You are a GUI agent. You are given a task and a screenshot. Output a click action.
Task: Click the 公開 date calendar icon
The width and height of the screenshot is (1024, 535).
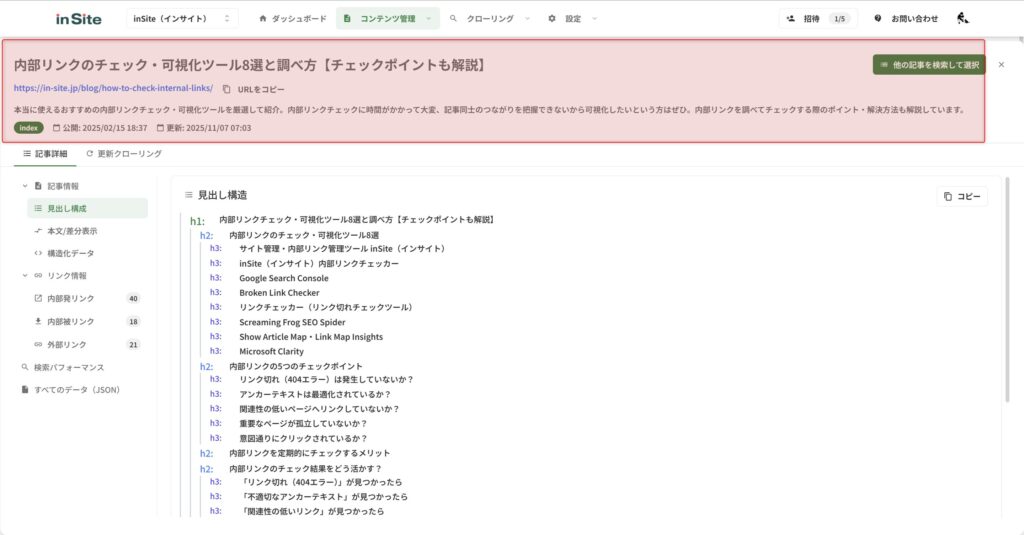pyautogui.click(x=56, y=128)
